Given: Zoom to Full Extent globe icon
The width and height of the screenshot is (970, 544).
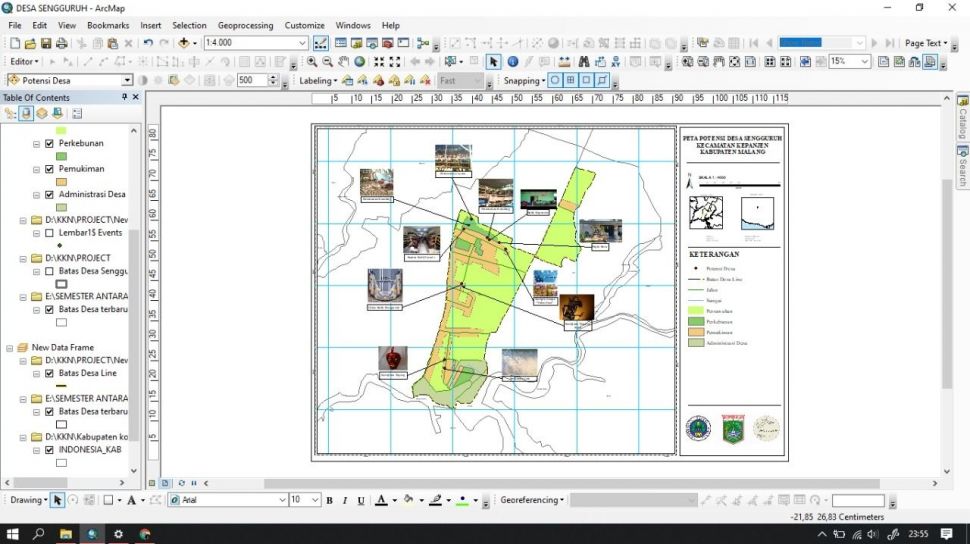Looking at the screenshot, I should (359, 62).
